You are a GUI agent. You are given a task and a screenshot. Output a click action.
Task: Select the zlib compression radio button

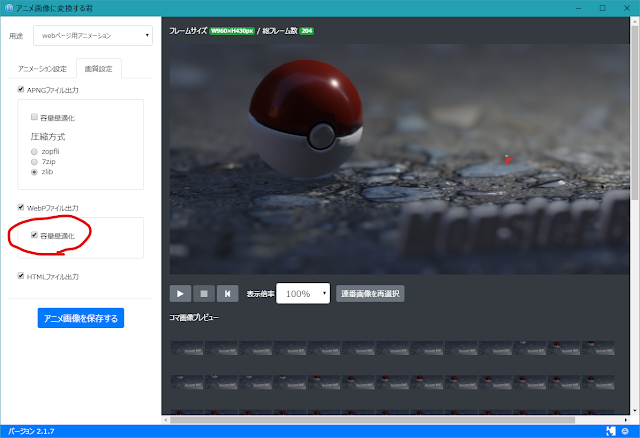point(34,172)
